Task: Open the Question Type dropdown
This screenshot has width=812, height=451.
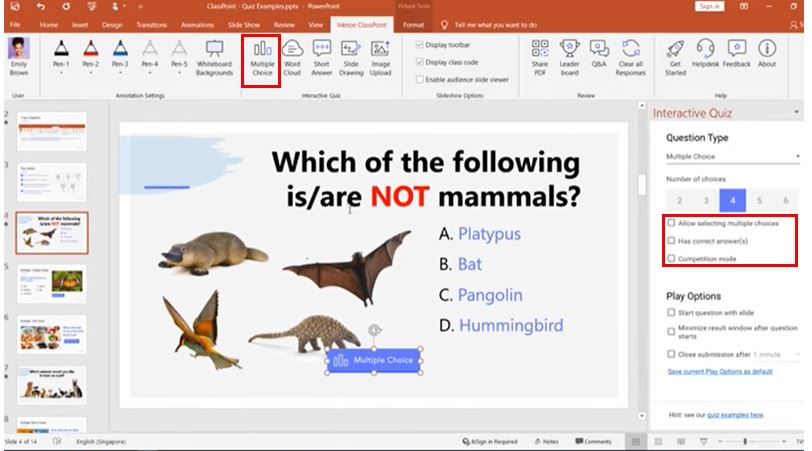Action: (732, 156)
